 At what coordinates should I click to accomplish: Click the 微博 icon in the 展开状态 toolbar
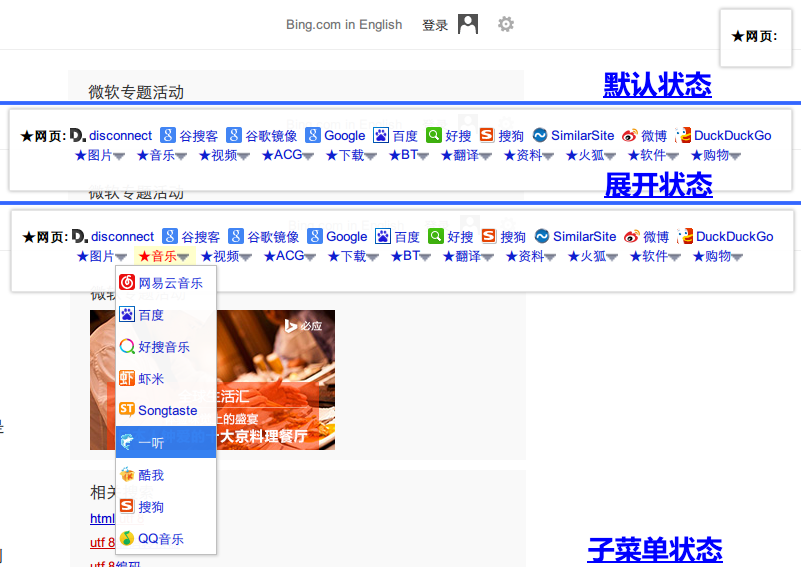click(630, 135)
